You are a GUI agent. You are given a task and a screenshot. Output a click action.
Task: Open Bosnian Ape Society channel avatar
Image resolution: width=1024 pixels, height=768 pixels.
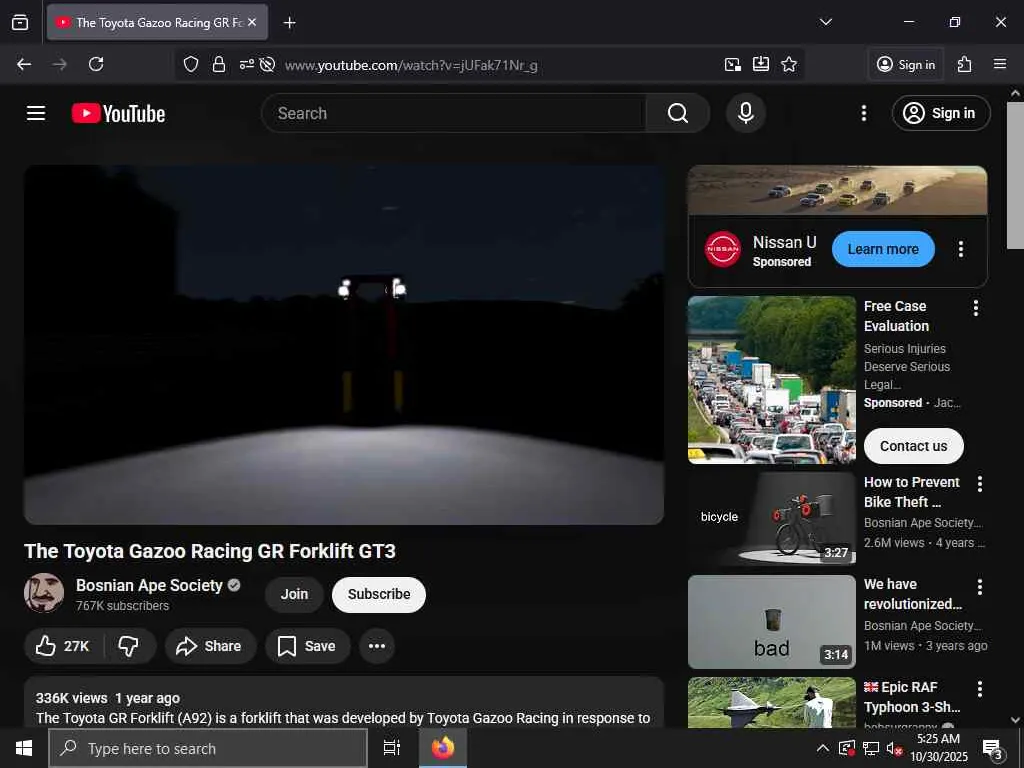[44, 593]
